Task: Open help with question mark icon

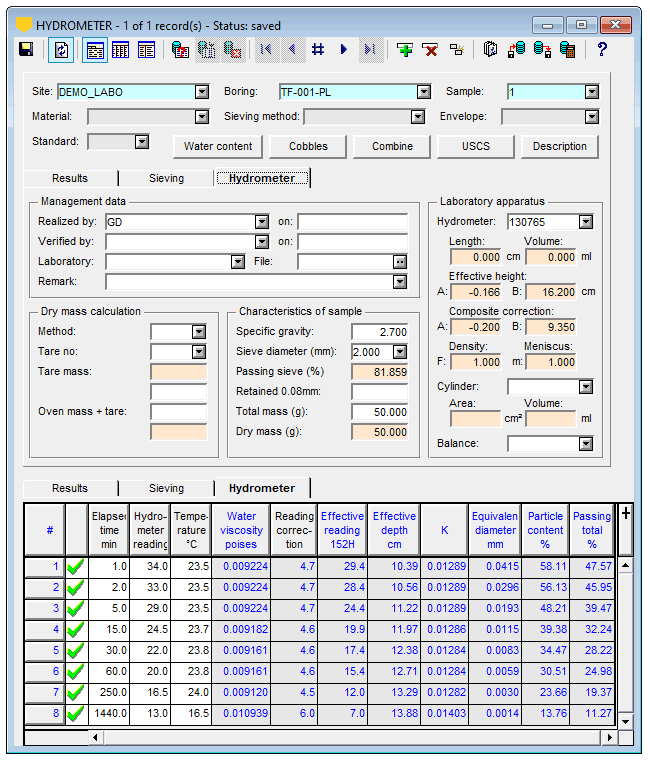Action: pyautogui.click(x=602, y=49)
